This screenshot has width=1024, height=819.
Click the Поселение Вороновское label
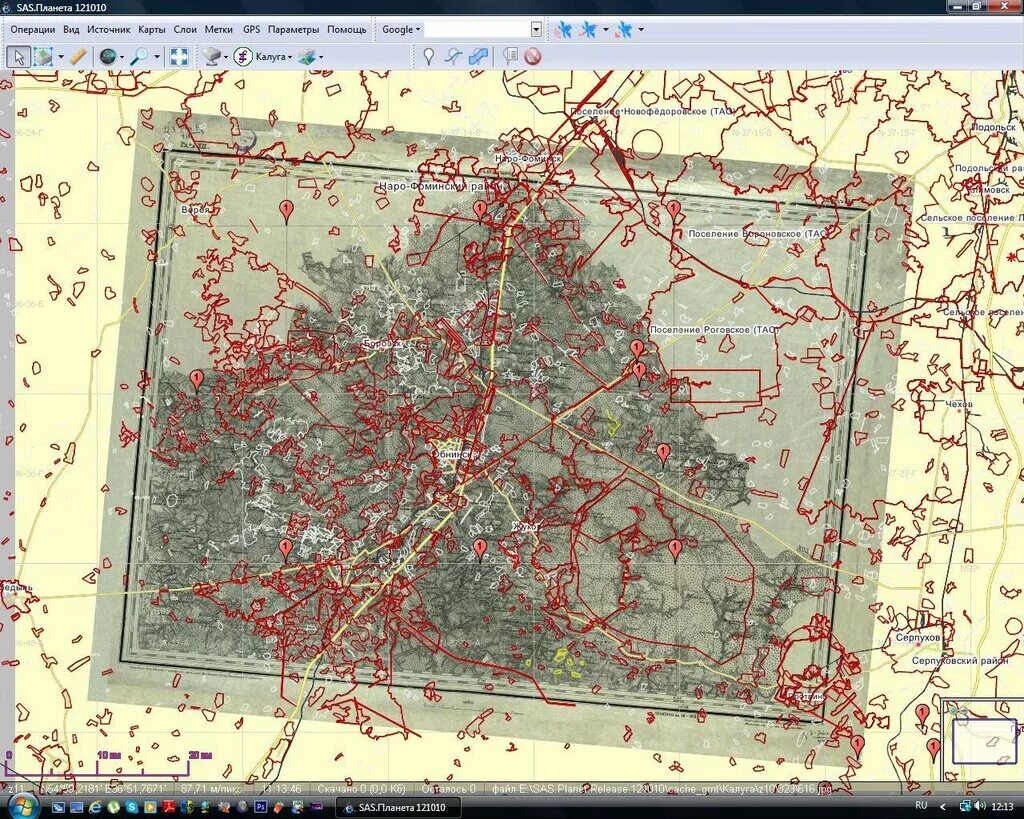[x=758, y=233]
